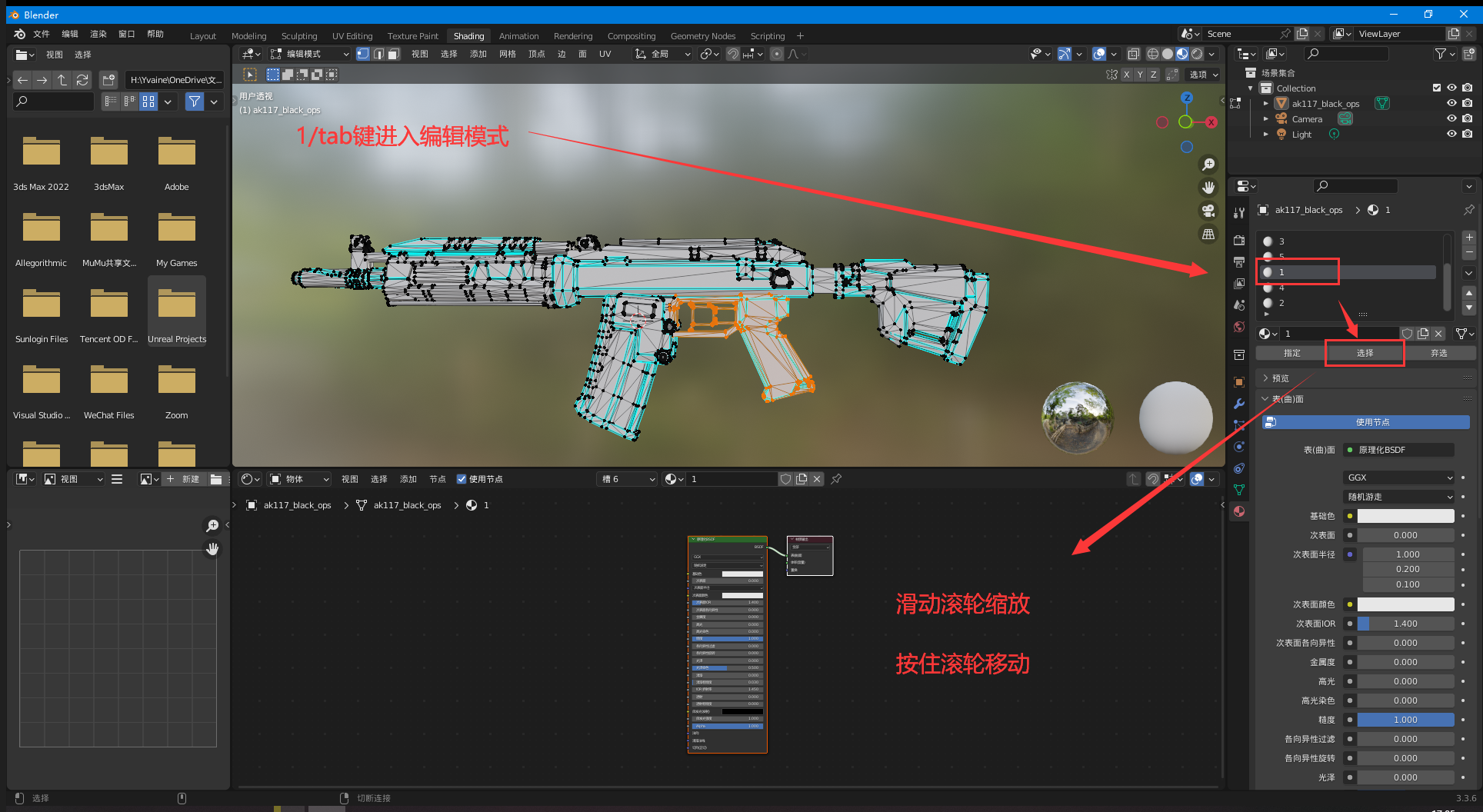Switch to orthographic grid view icon

click(x=1208, y=235)
